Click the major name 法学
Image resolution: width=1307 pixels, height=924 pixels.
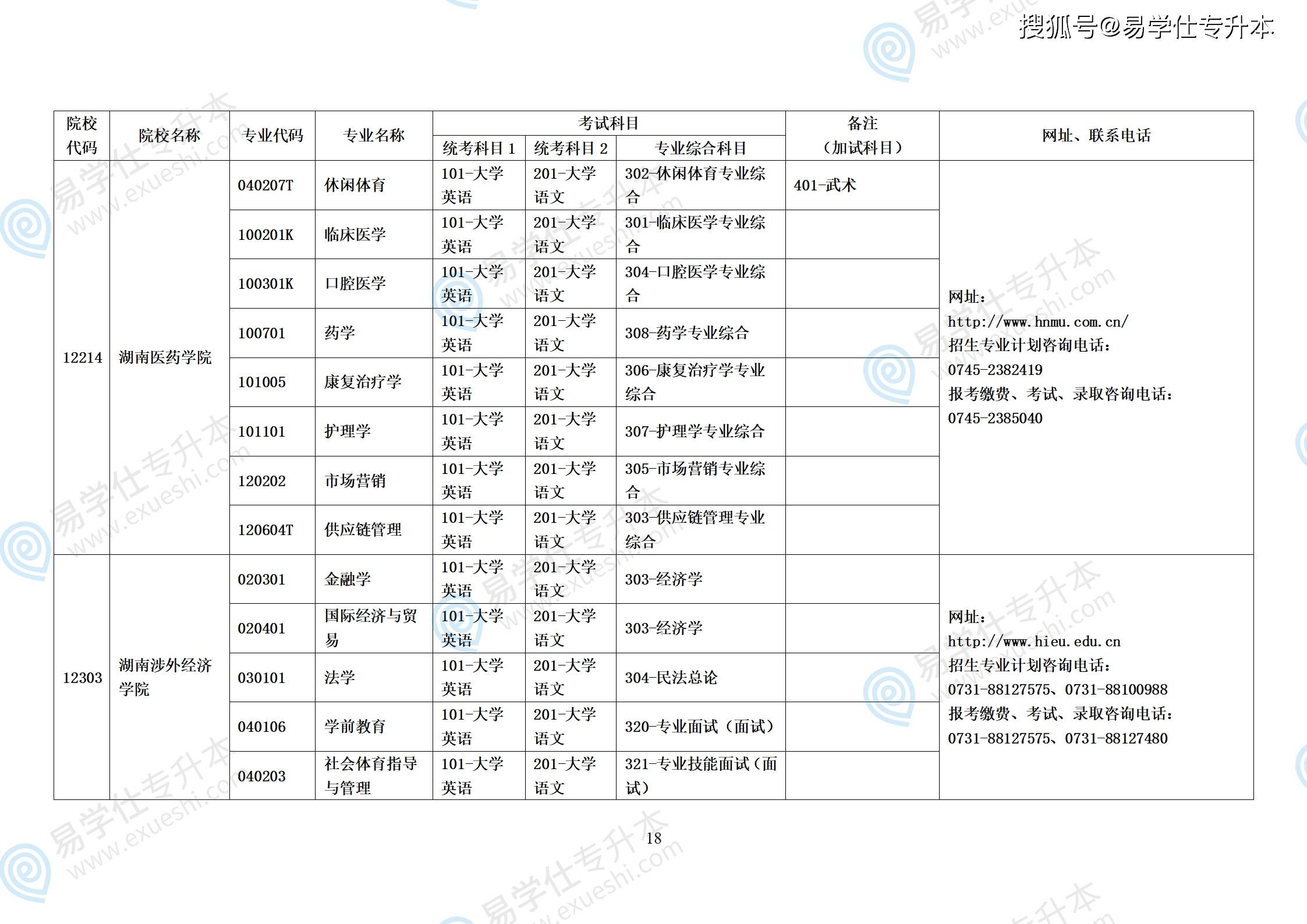tap(339, 677)
